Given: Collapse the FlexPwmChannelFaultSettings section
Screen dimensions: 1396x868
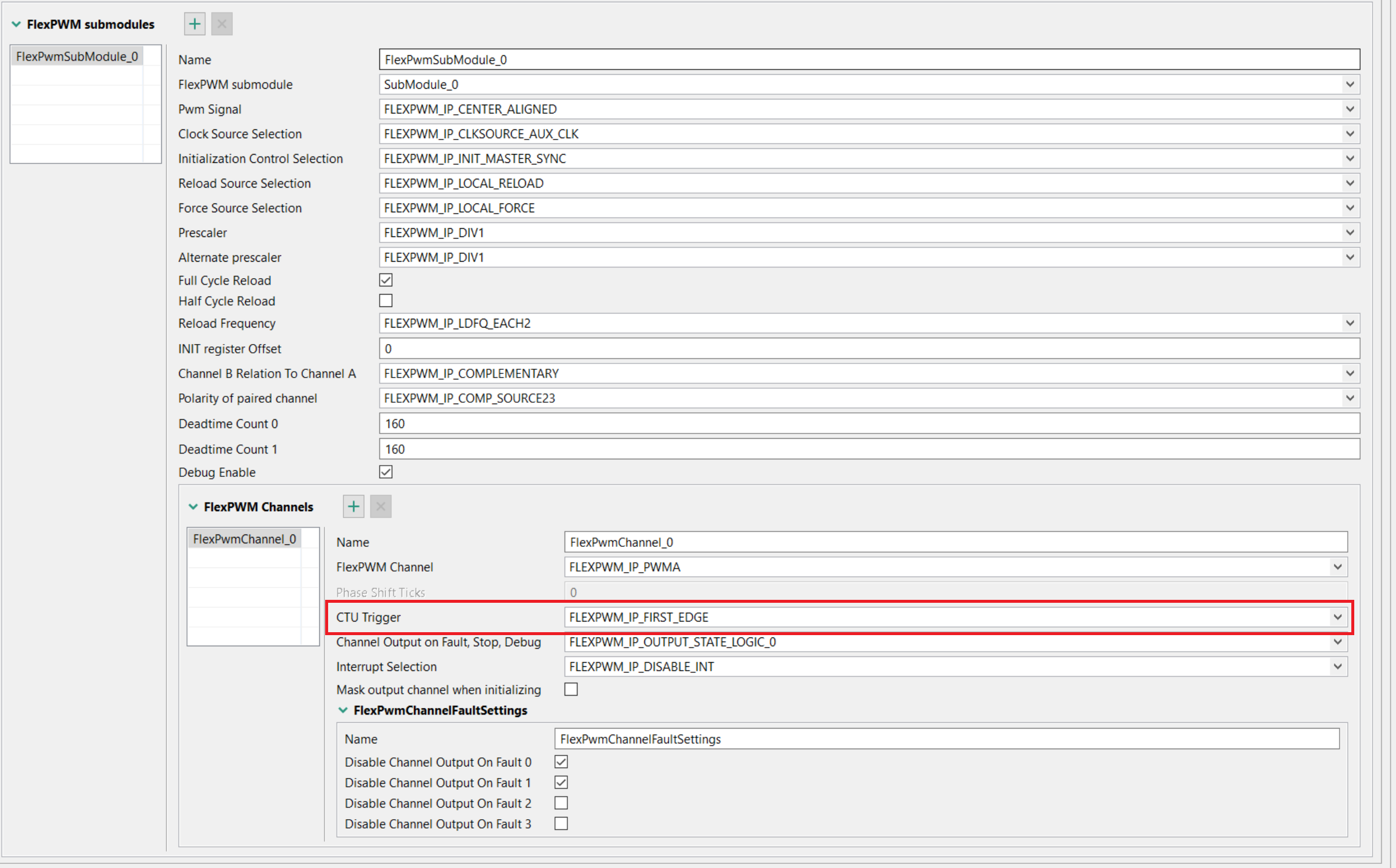Looking at the screenshot, I should pos(343,710).
